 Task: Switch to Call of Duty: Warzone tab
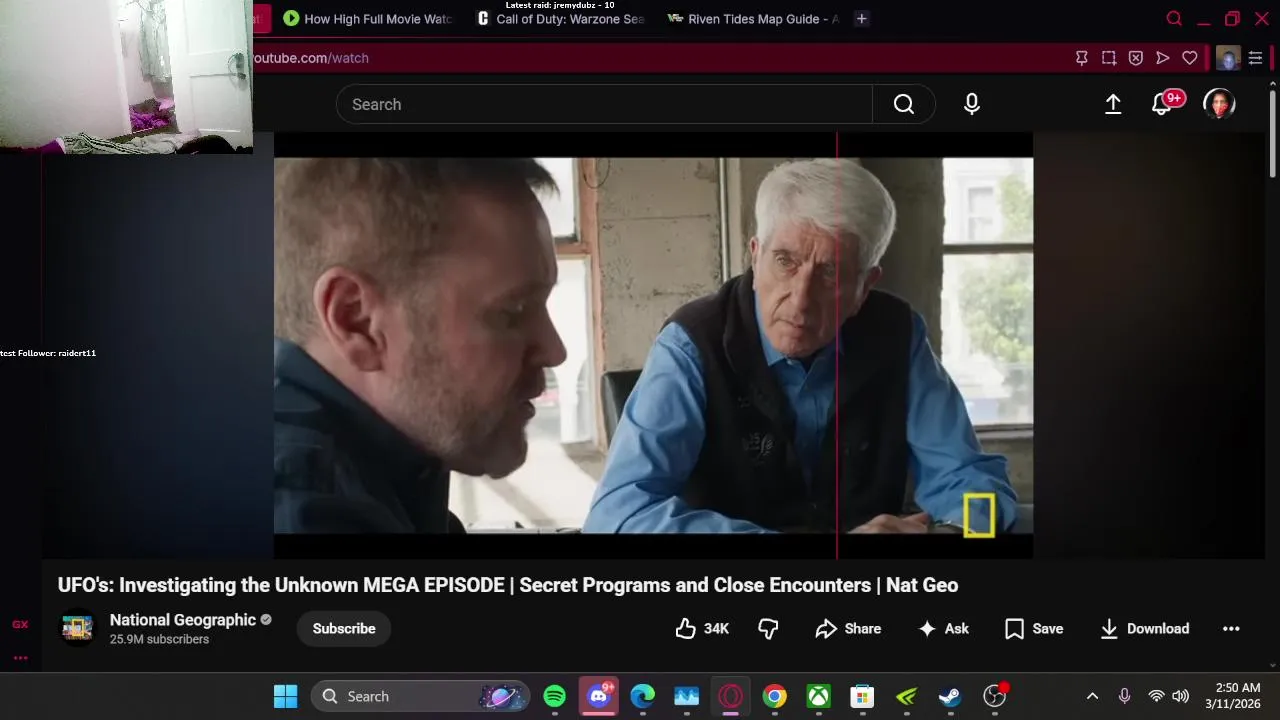(561, 19)
